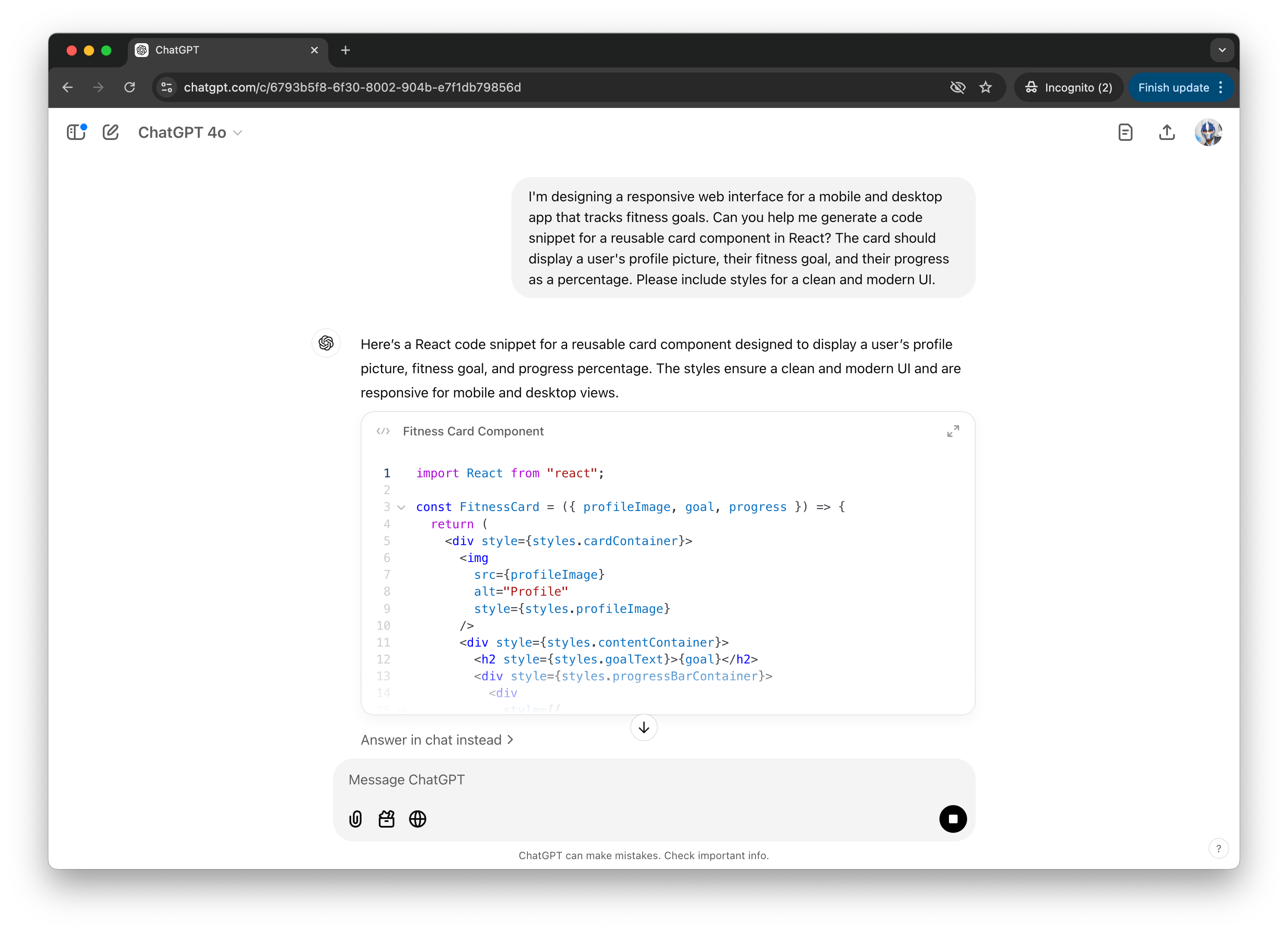This screenshot has width=1288, height=933.
Task: Click the h2 goalText code line
Action: (615, 659)
